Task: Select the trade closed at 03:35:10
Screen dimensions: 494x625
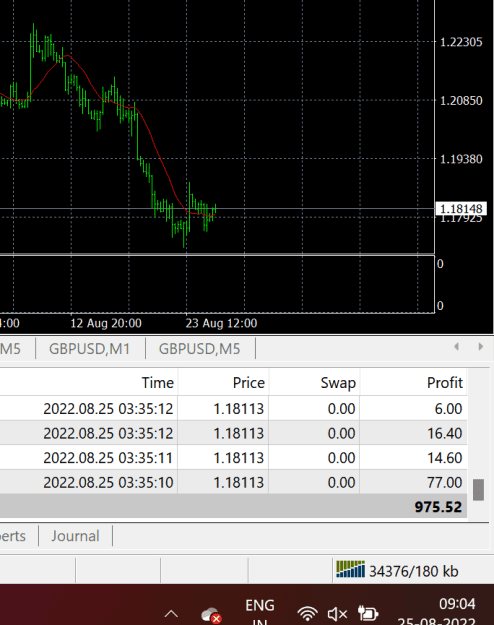Action: click(233, 482)
